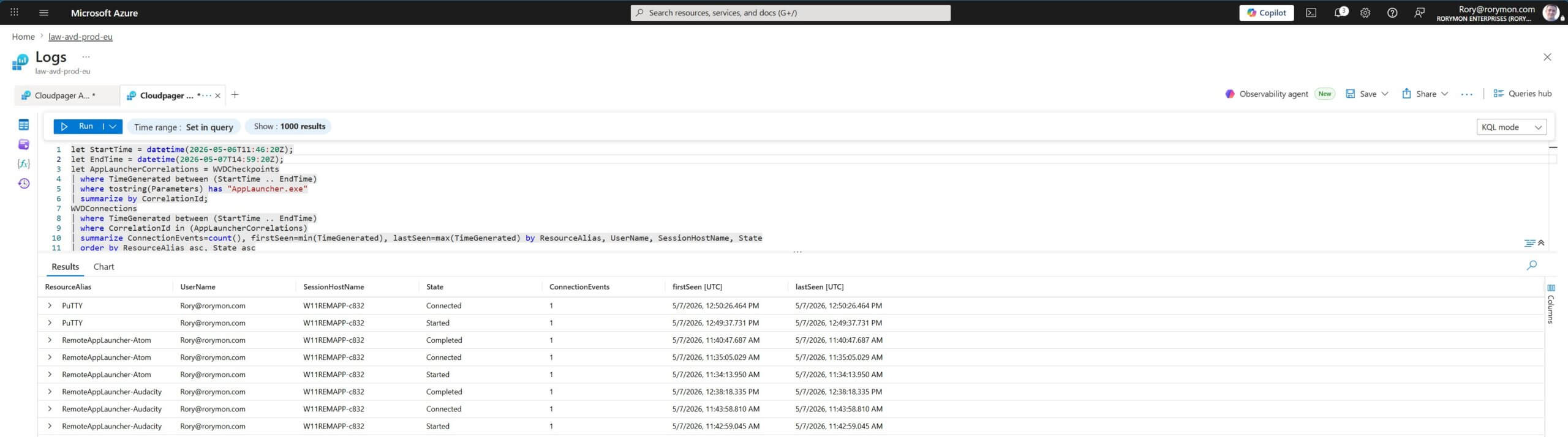Sort by SessionHostName column header
The image size is (1568, 437).
pyautogui.click(x=333, y=286)
